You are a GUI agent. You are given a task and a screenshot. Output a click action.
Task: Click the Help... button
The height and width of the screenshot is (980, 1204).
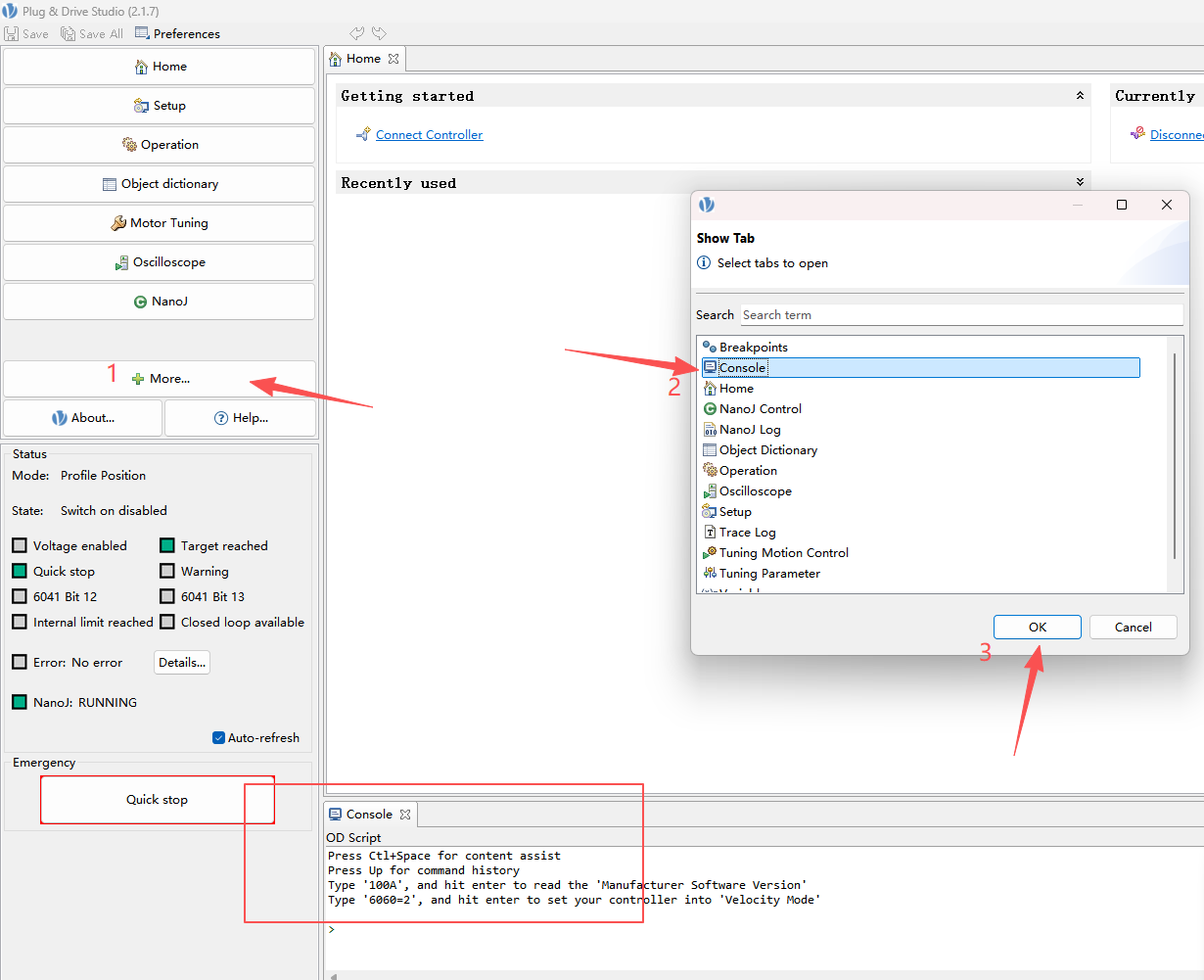pos(241,418)
